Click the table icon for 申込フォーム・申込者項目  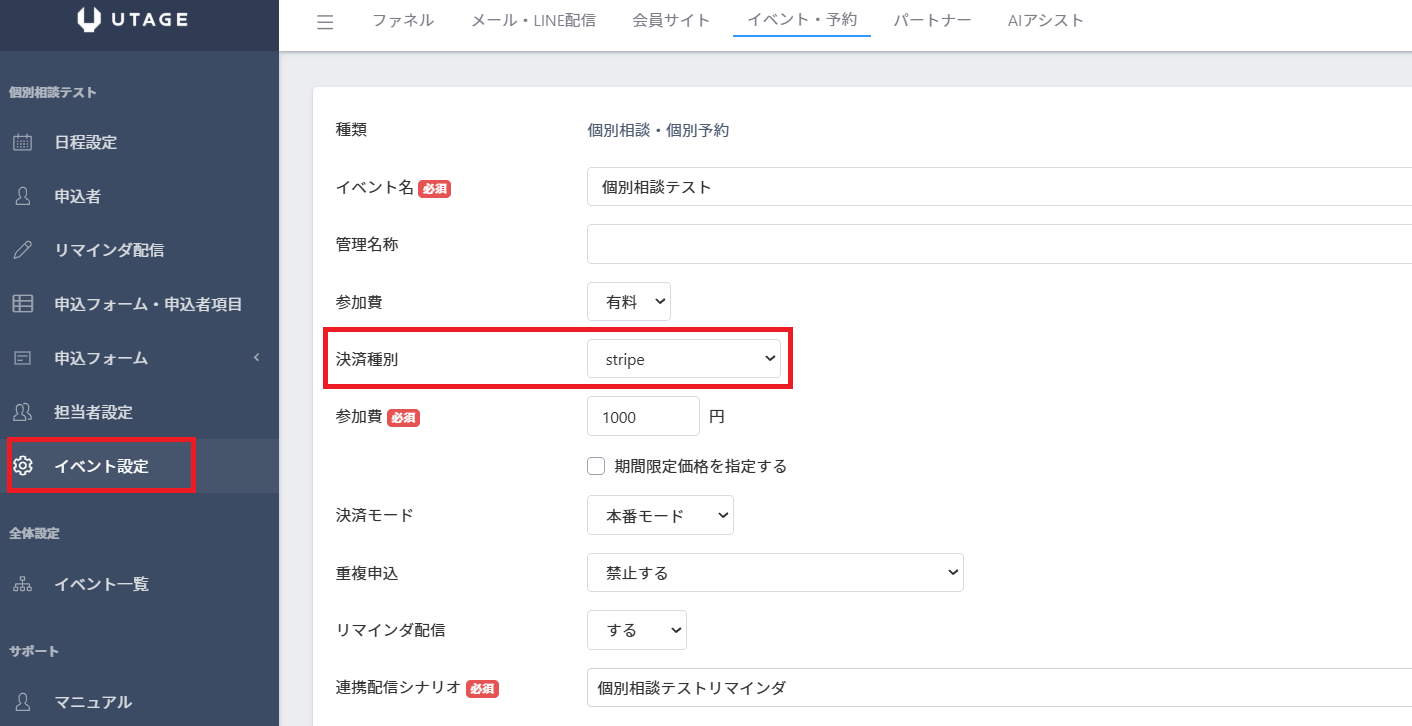pos(22,304)
